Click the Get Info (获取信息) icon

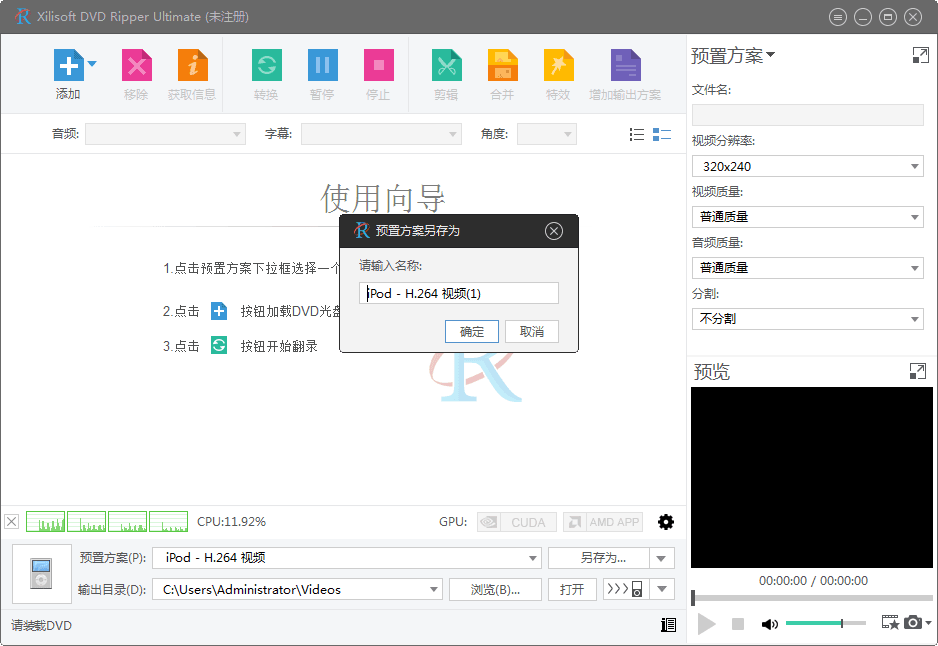(x=193, y=65)
